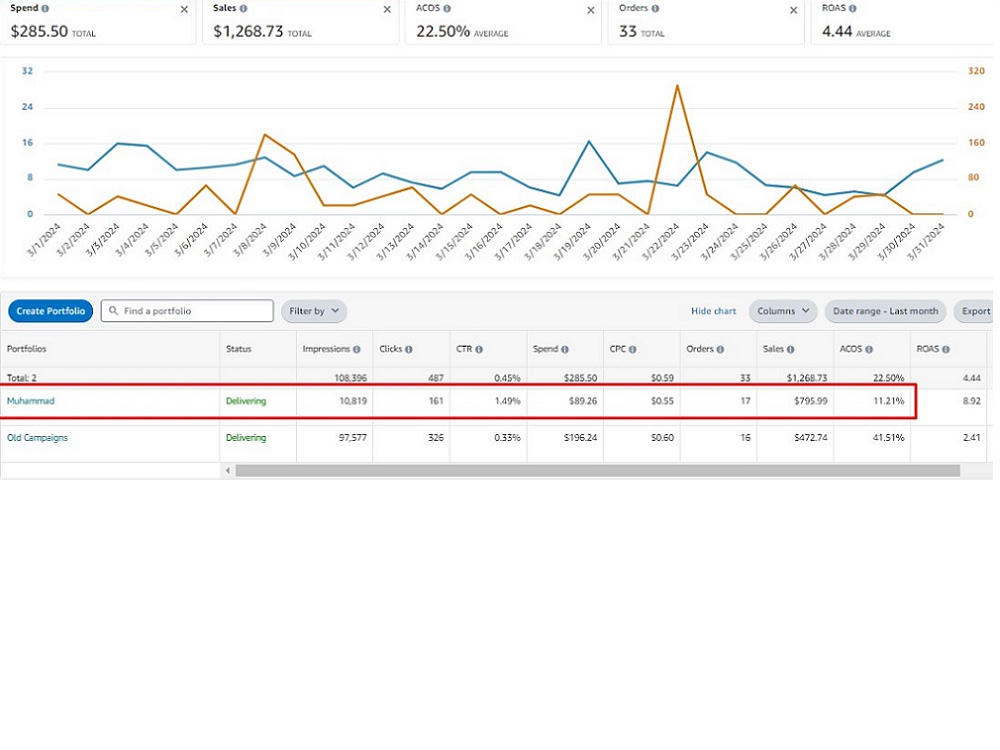Image resolution: width=1000 pixels, height=750 pixels.
Task: Click the 3/22/2024 date label on chart
Action: click(660, 242)
